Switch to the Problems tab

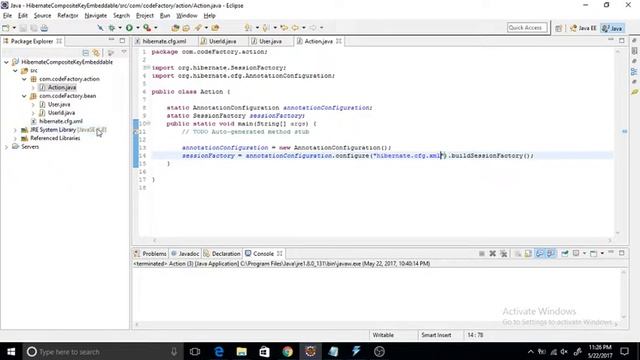150,253
